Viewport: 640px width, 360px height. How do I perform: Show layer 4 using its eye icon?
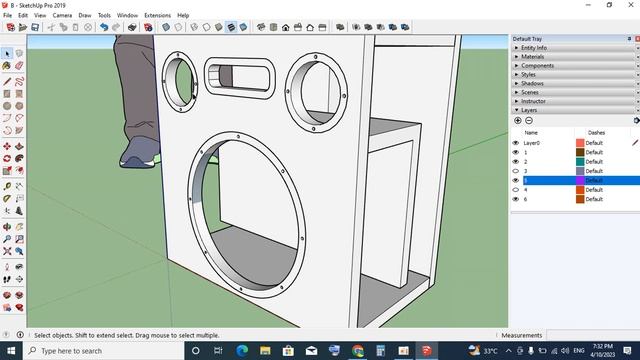[516, 190]
